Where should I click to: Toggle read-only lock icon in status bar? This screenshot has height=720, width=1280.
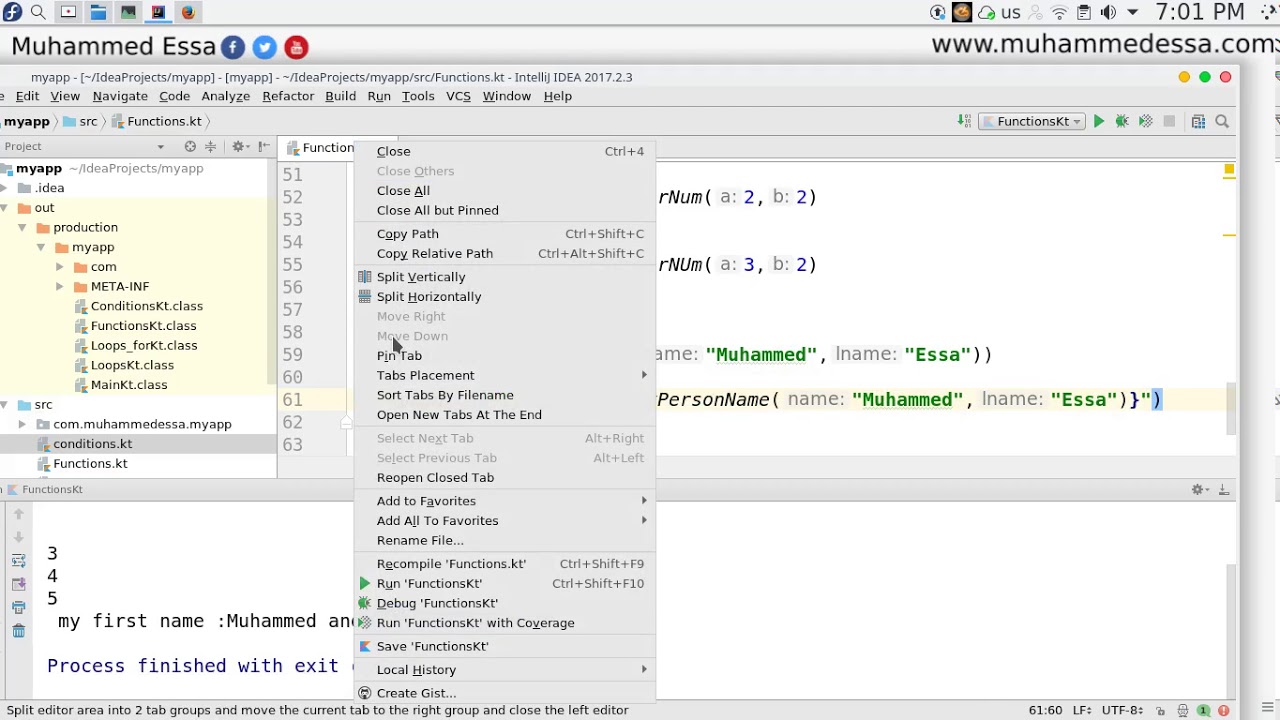1161,710
